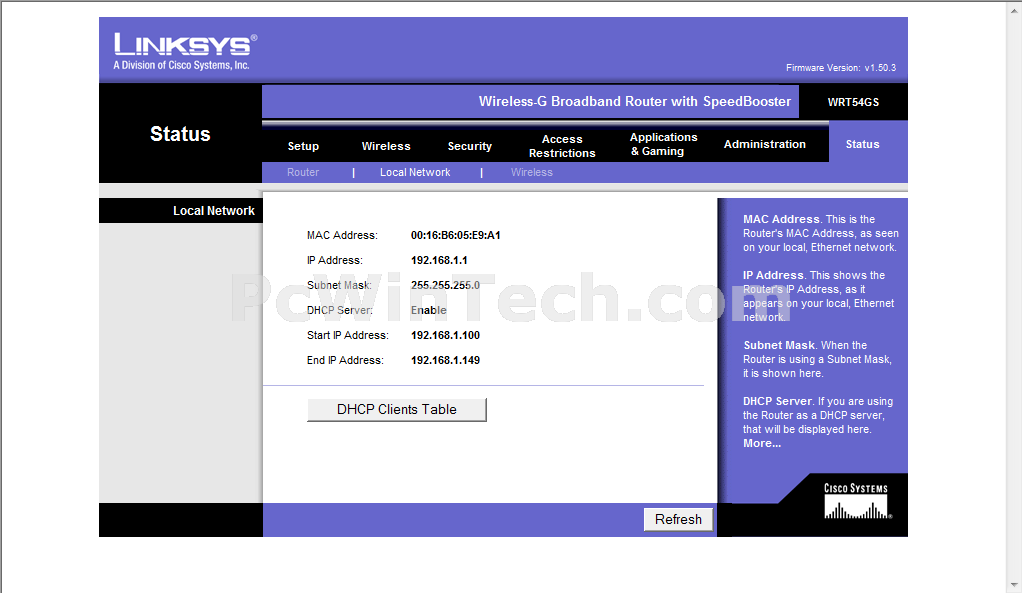Click Wireless-G Broadband Router with SpeedBooster title
1022x593 pixels.
pos(635,102)
